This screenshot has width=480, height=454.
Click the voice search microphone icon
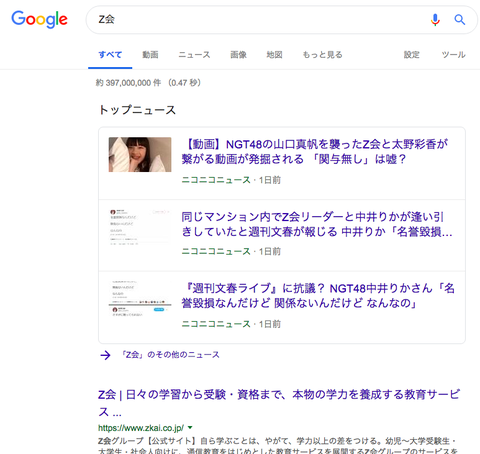(x=435, y=20)
